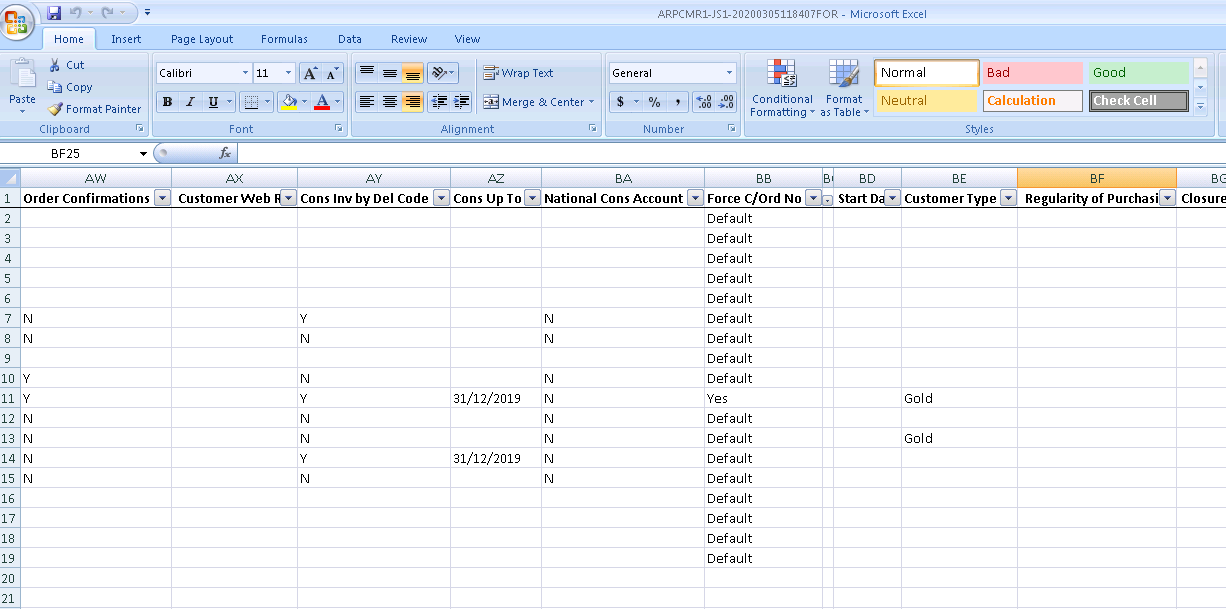Click the Conditional Formatting button

[782, 89]
